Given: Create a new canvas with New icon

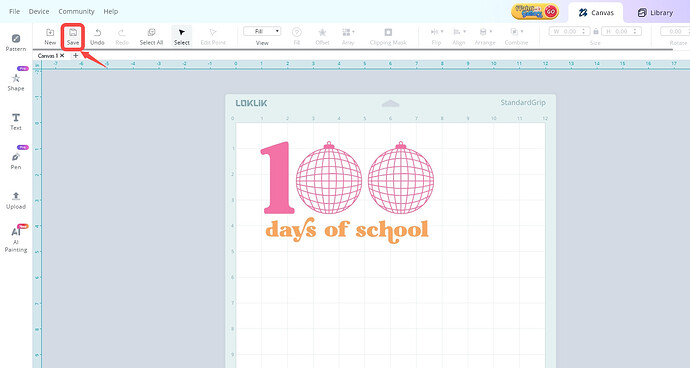Looking at the screenshot, I should [x=50, y=37].
